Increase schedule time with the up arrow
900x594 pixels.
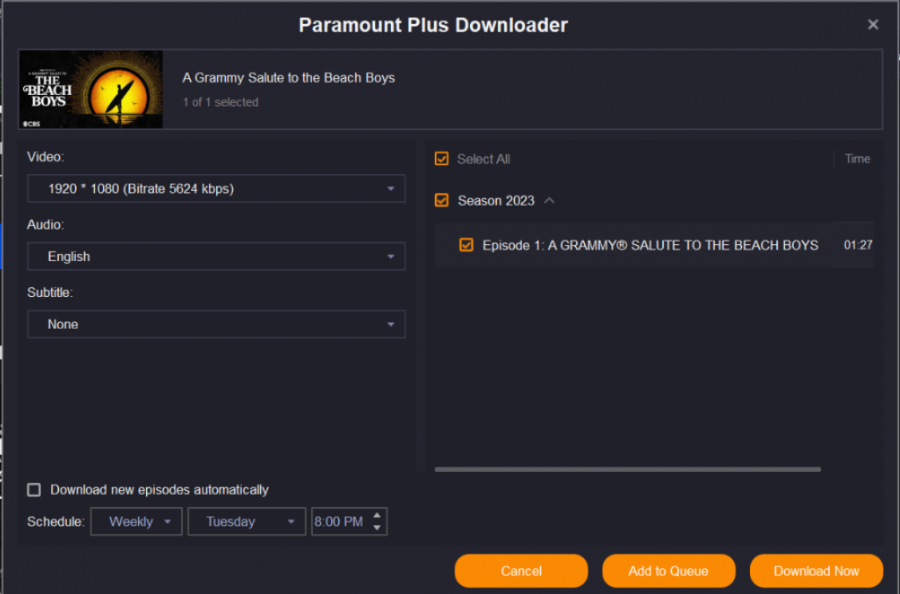coord(377,515)
